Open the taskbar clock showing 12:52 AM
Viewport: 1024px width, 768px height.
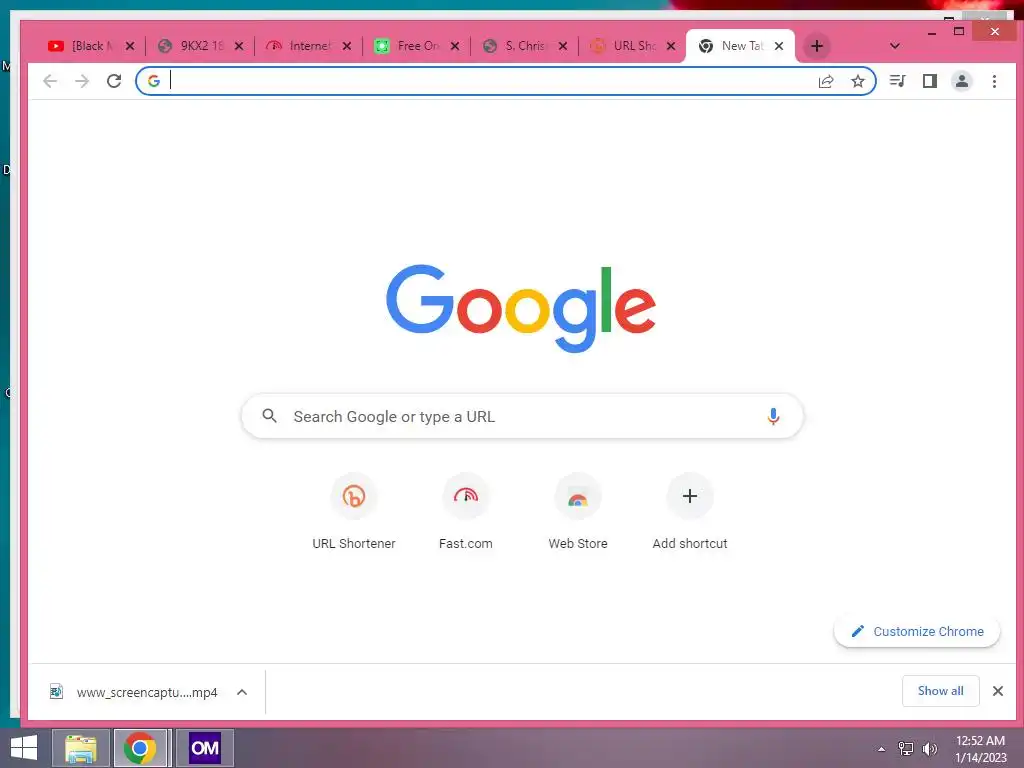[980, 749]
